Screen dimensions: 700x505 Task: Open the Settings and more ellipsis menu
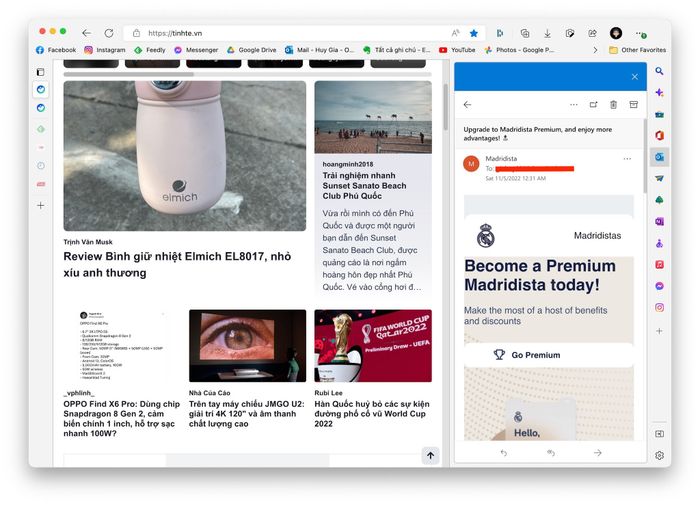tap(641, 33)
